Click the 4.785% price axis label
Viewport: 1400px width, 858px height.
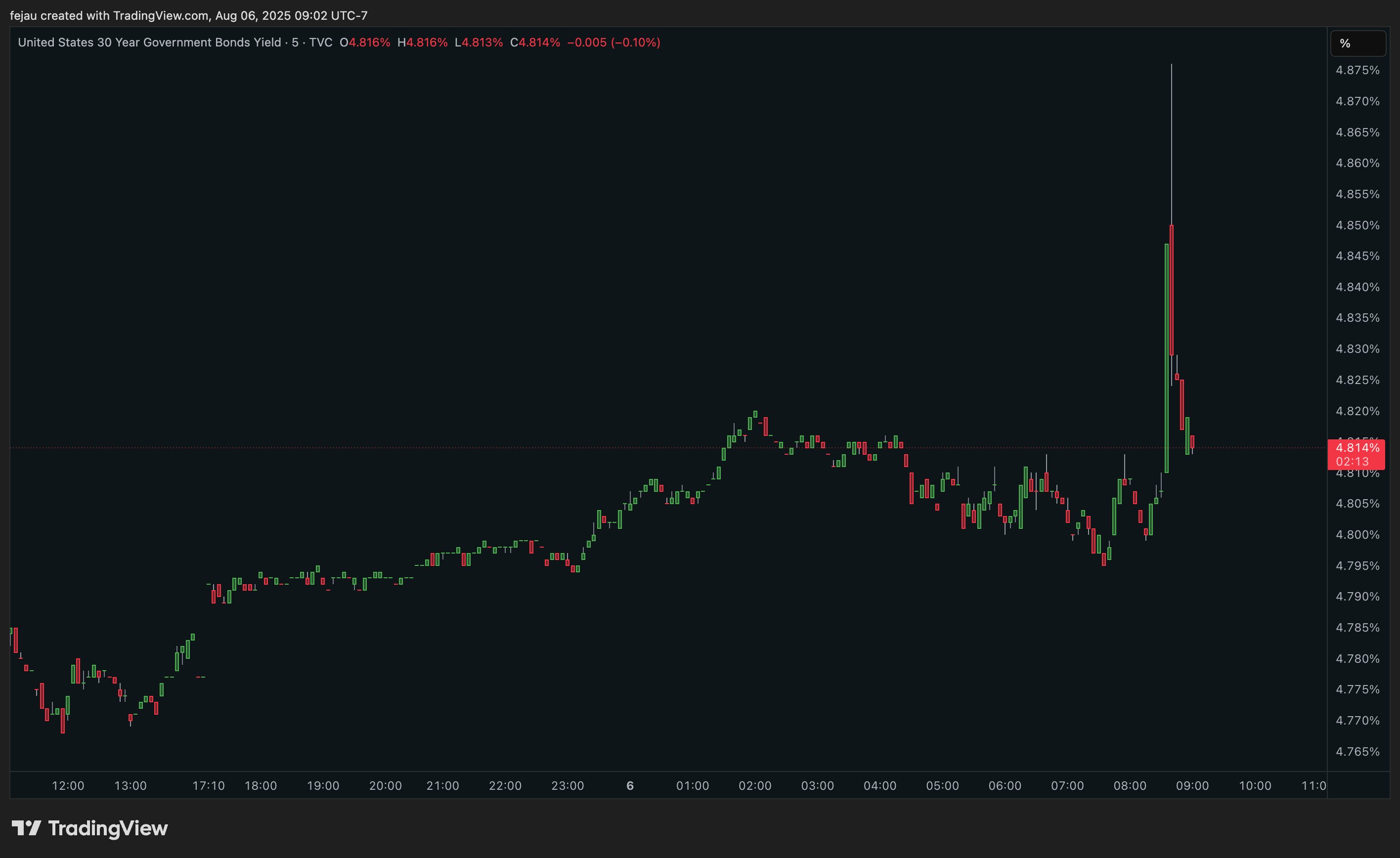click(x=1357, y=628)
